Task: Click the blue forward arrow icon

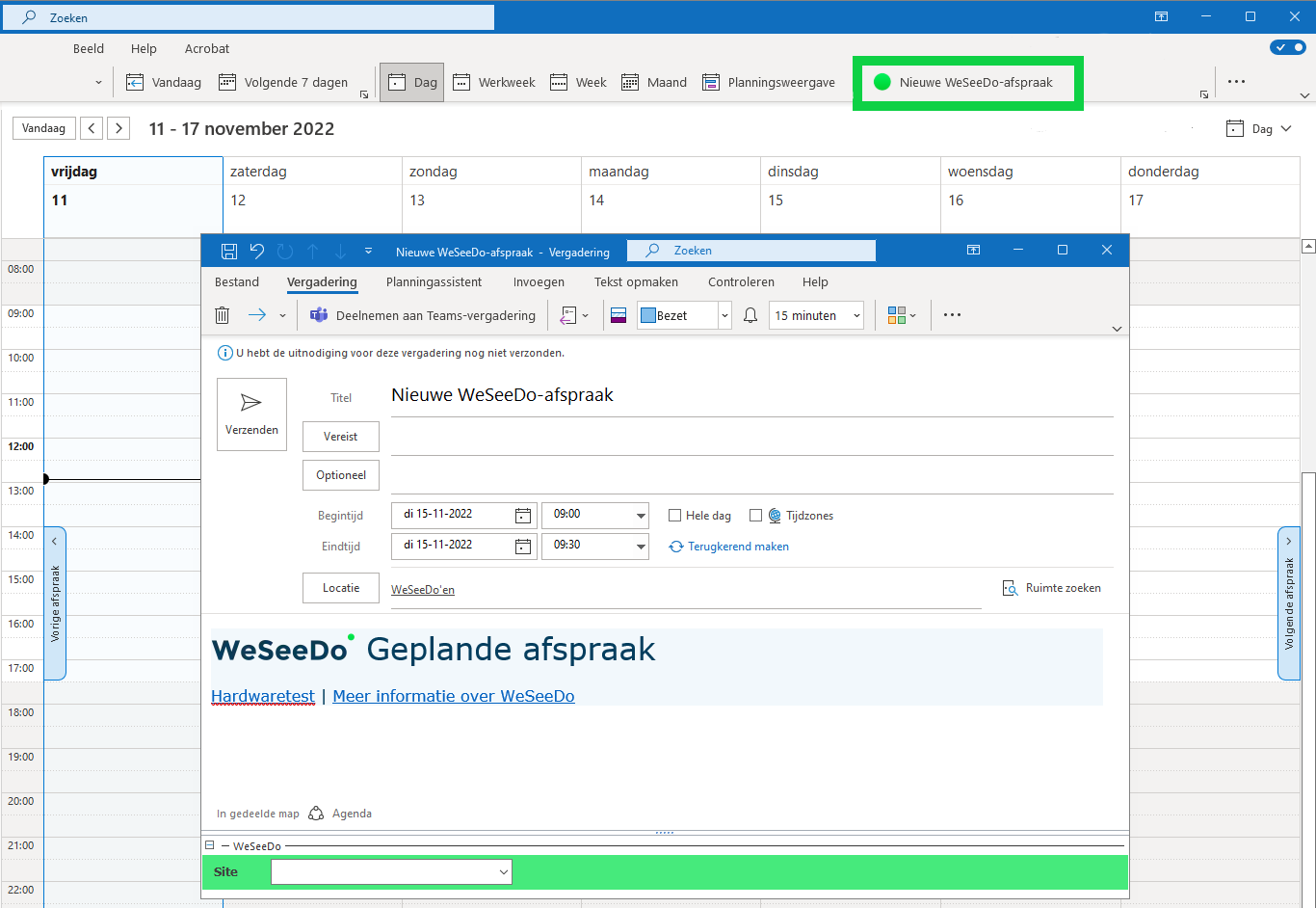Action: 257,315
